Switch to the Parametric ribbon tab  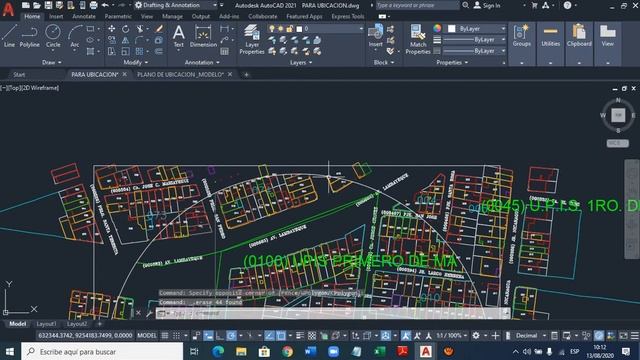click(x=118, y=16)
